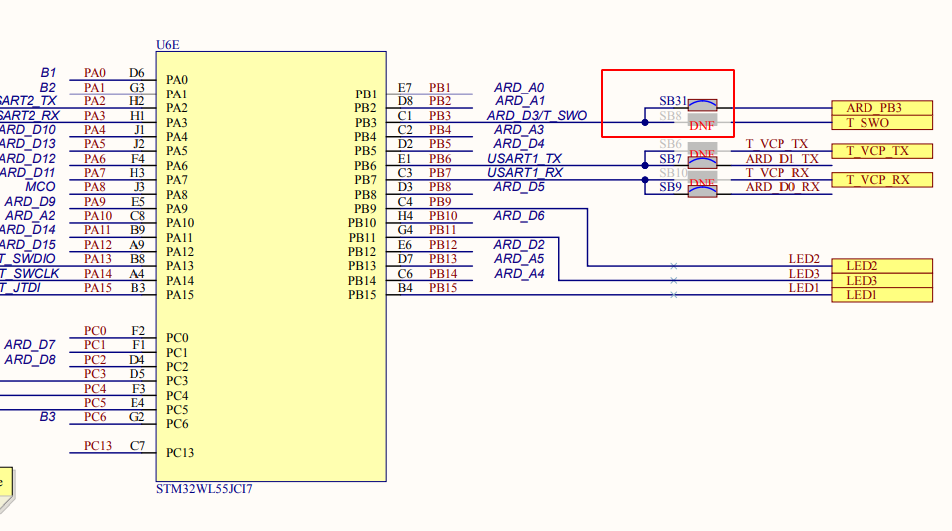952x531 pixels.
Task: Select the SB8 unfitted solder bridge symbol
Action: coord(702,119)
